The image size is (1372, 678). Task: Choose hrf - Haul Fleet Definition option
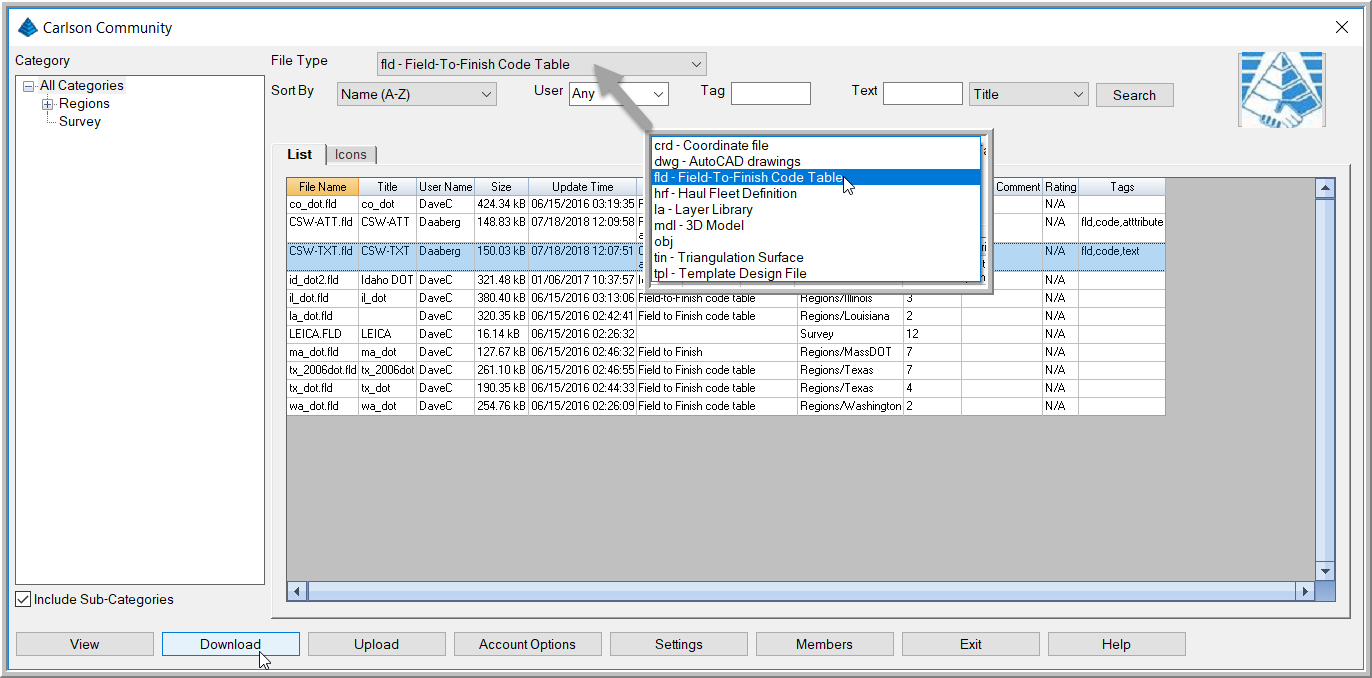[815, 194]
